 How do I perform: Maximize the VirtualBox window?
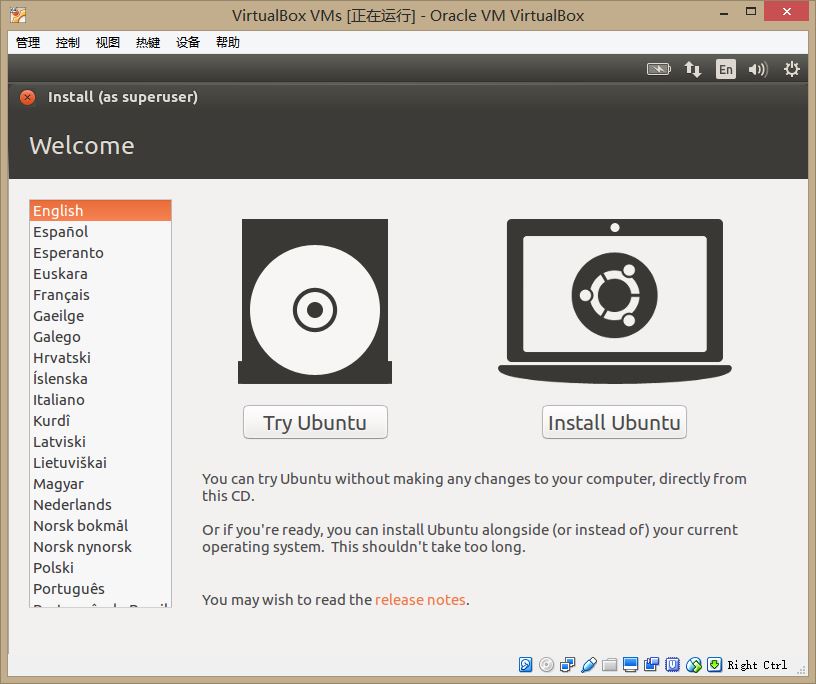pos(750,11)
